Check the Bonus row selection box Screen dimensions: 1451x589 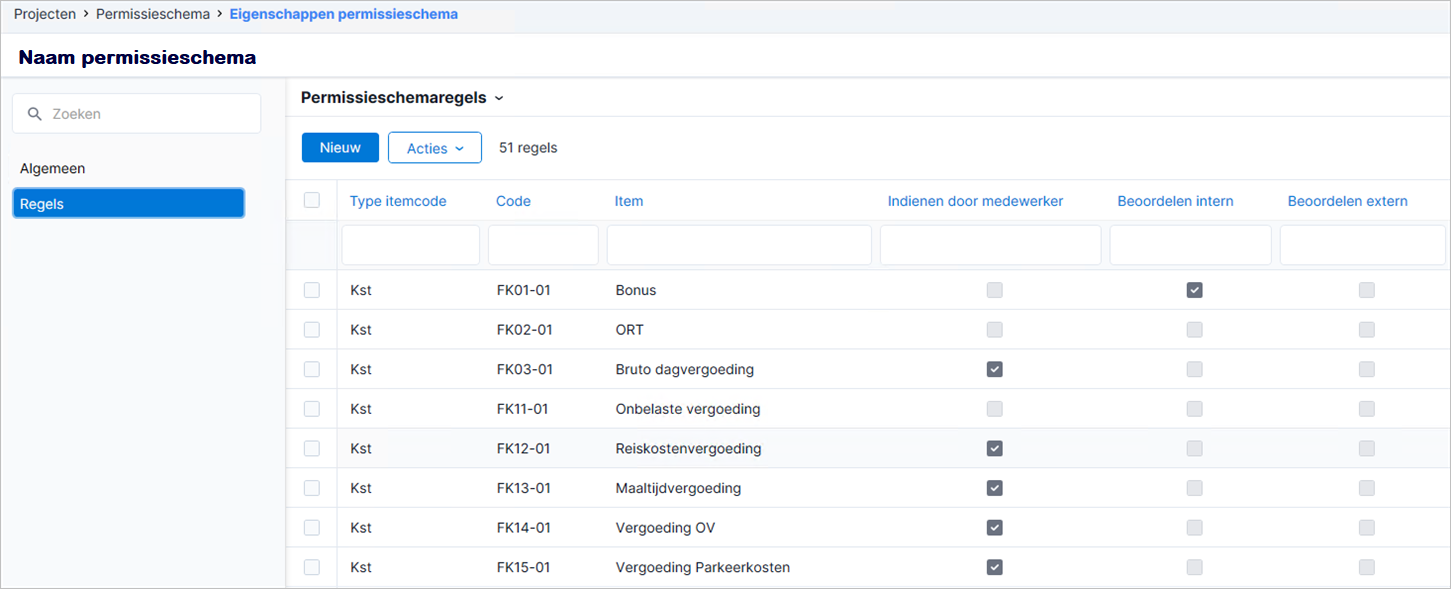[x=312, y=290]
